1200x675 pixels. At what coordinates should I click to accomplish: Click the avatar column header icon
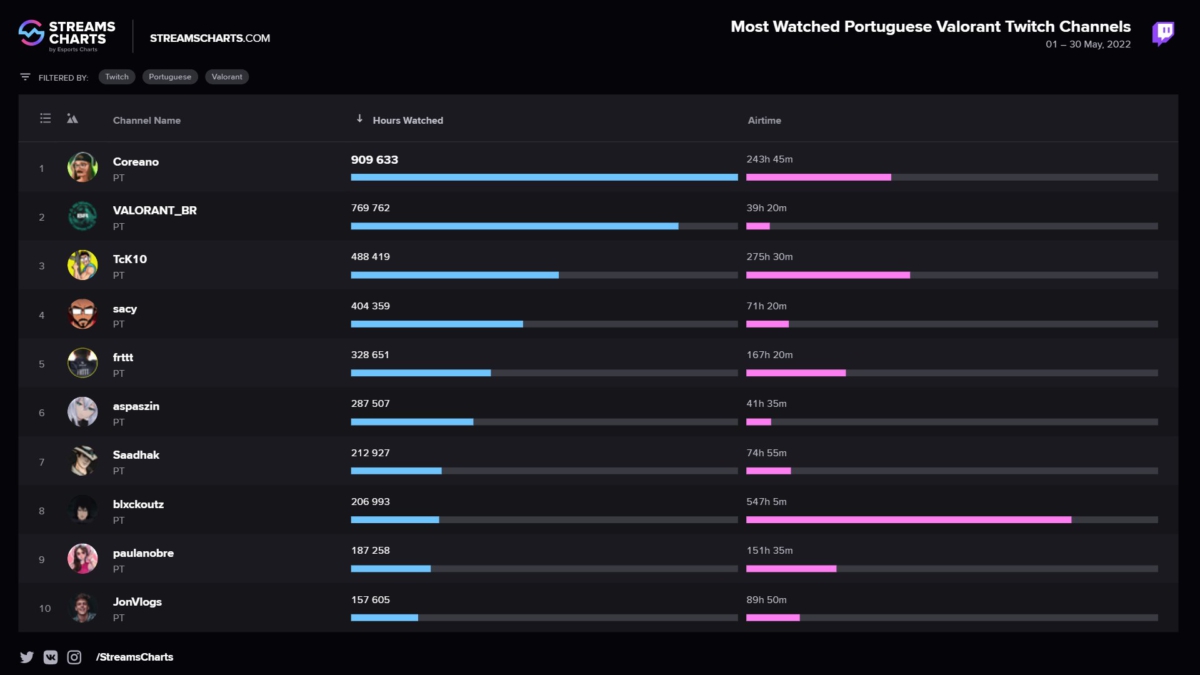coord(72,119)
